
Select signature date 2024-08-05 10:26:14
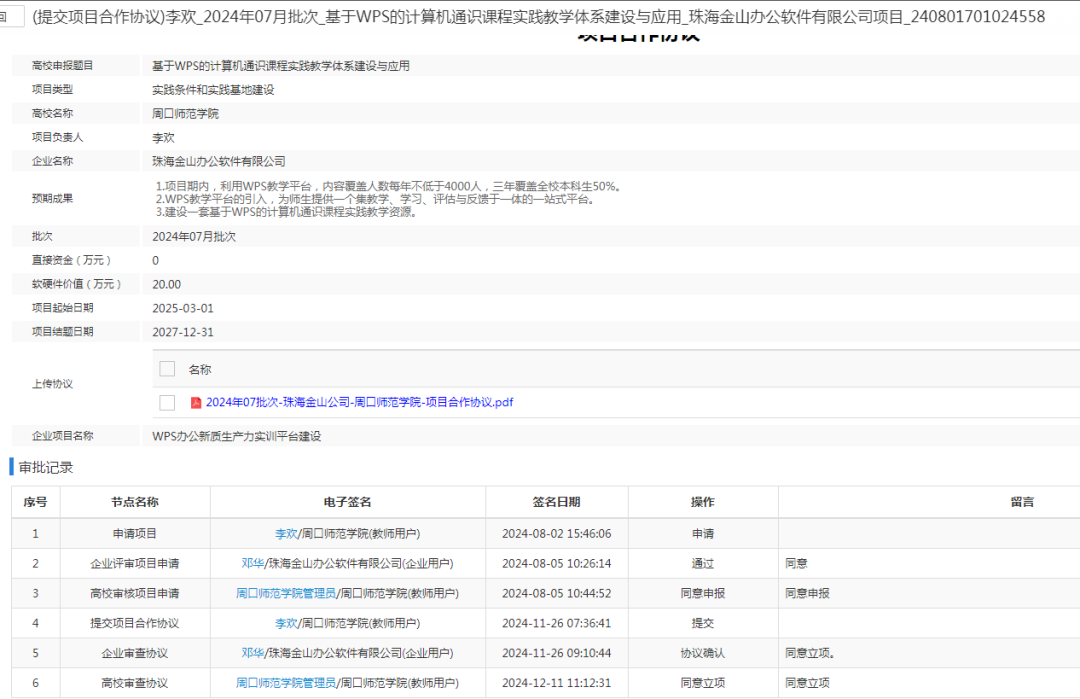557,563
